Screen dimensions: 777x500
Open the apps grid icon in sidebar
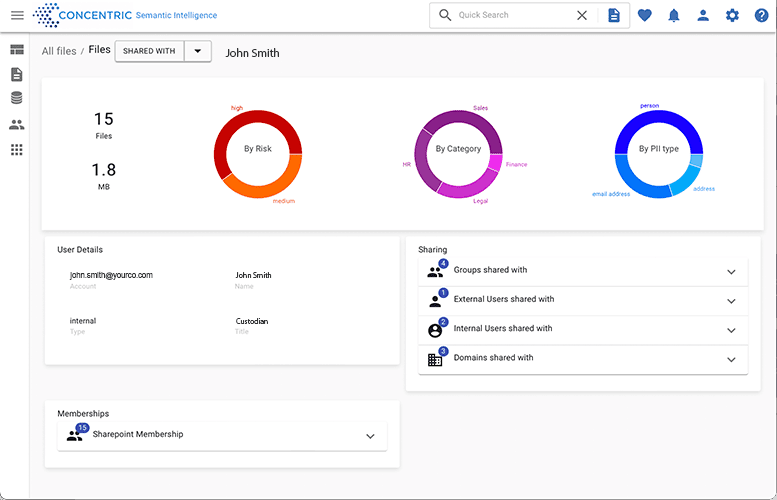16,150
